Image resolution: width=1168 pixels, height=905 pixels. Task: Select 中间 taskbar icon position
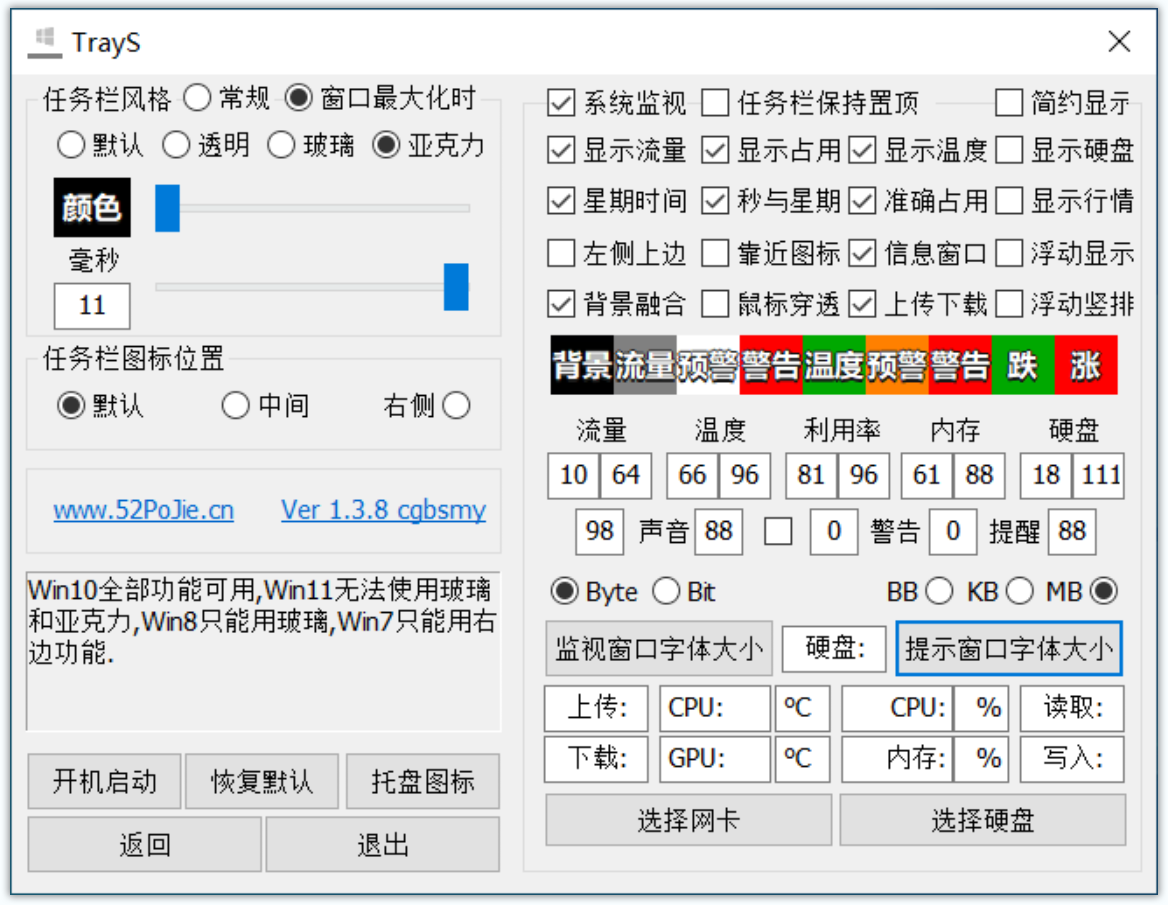point(235,405)
